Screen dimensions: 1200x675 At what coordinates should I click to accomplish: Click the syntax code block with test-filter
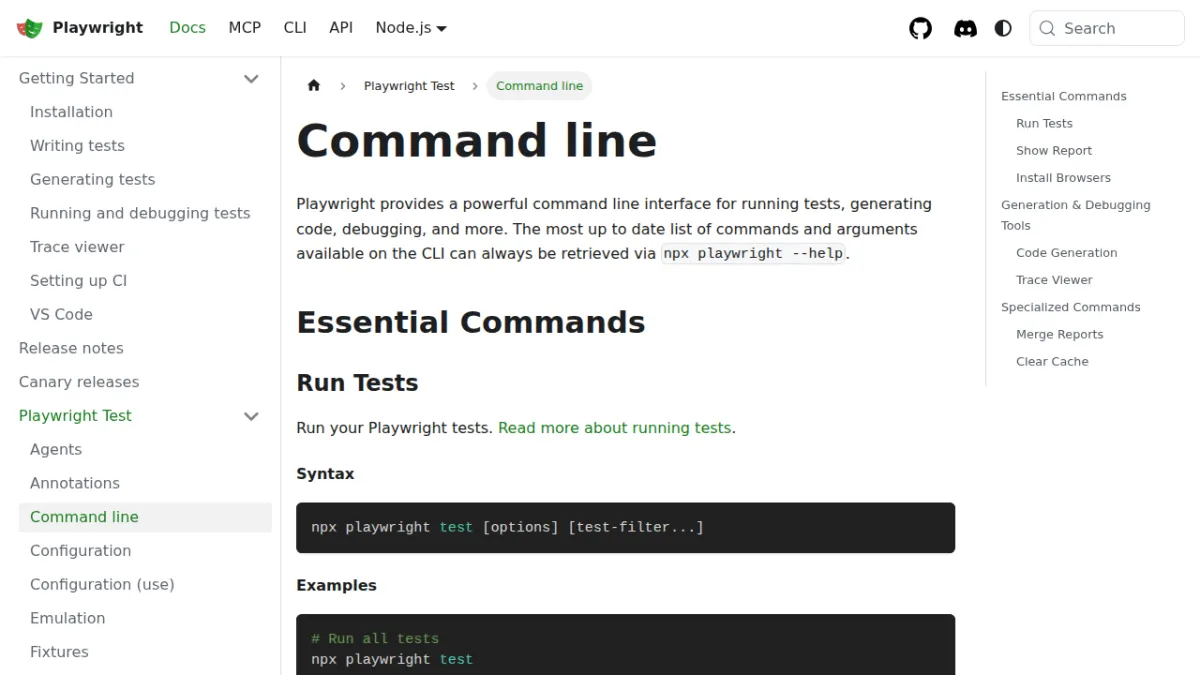pyautogui.click(x=625, y=528)
